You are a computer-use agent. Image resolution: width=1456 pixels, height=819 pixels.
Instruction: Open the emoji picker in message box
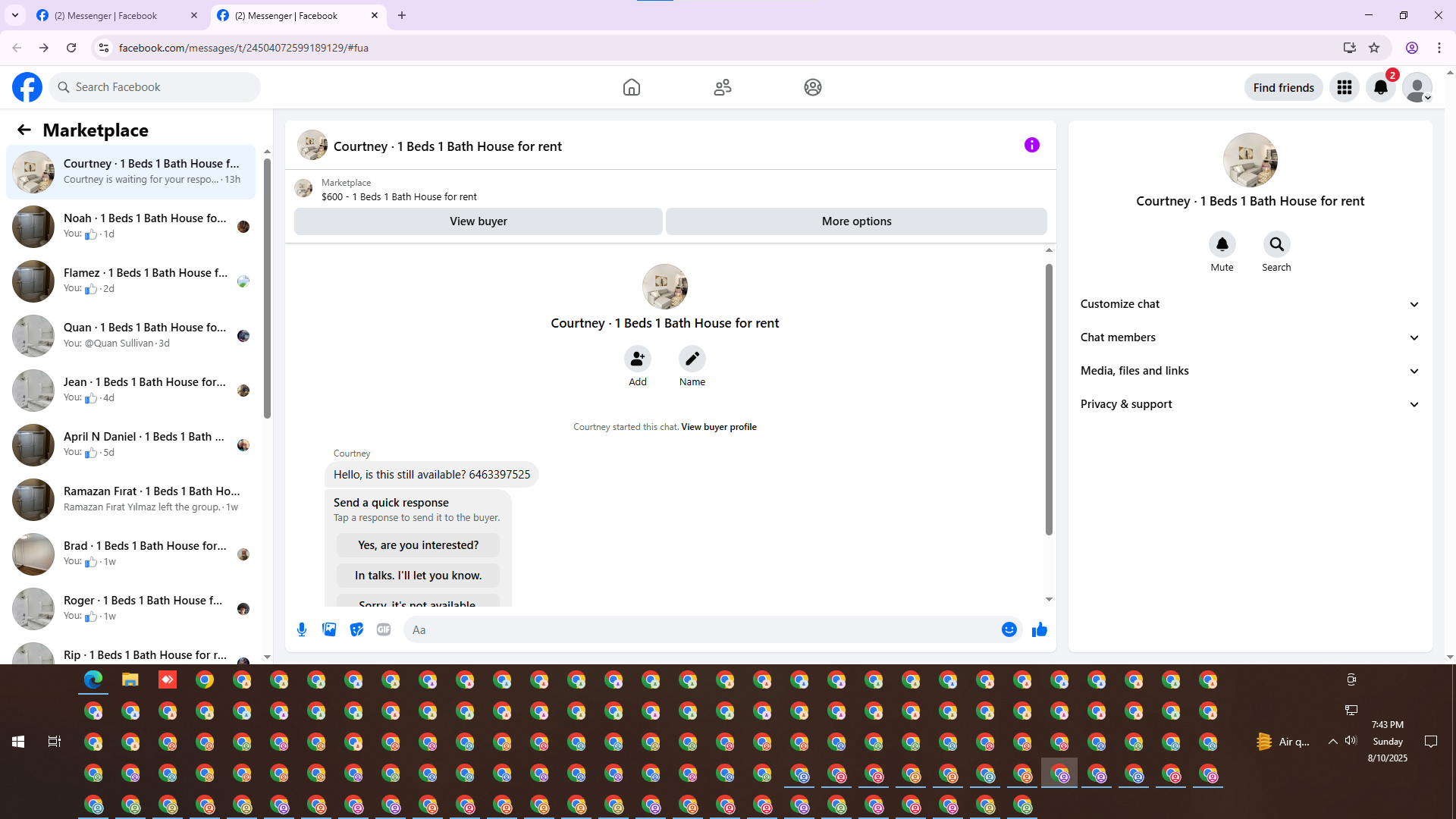(x=1009, y=629)
